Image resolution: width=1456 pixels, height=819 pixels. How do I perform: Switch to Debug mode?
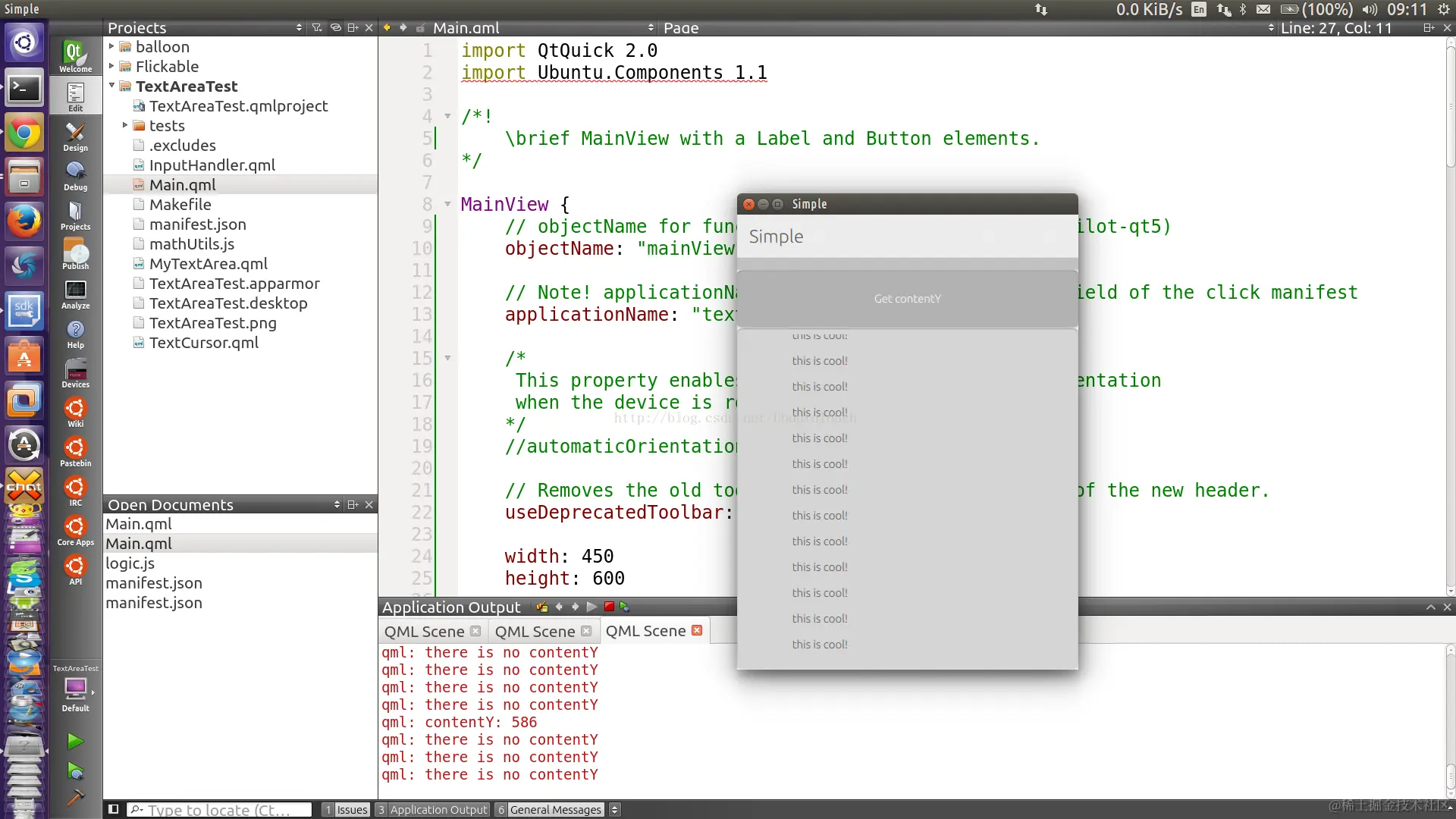coord(75,176)
